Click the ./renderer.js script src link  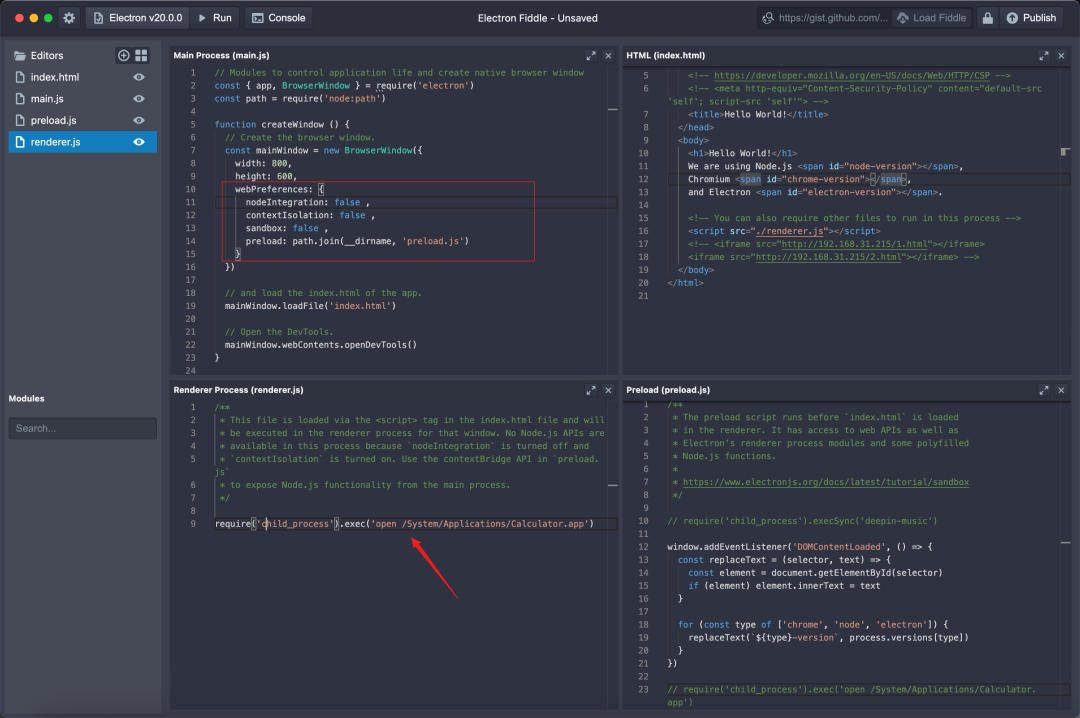pos(789,231)
